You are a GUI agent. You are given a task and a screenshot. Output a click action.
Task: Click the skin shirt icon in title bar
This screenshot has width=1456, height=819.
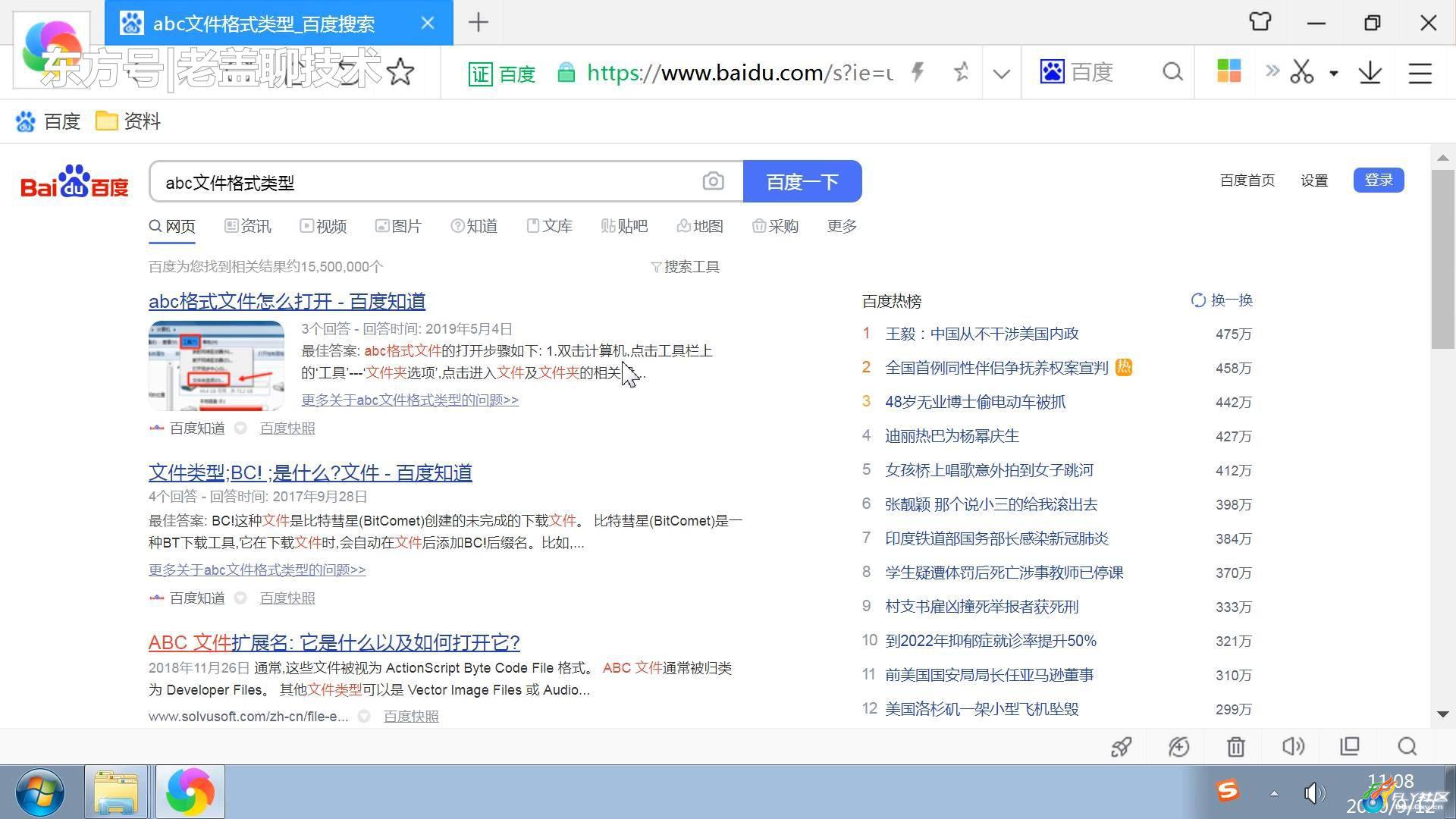coord(1260,22)
